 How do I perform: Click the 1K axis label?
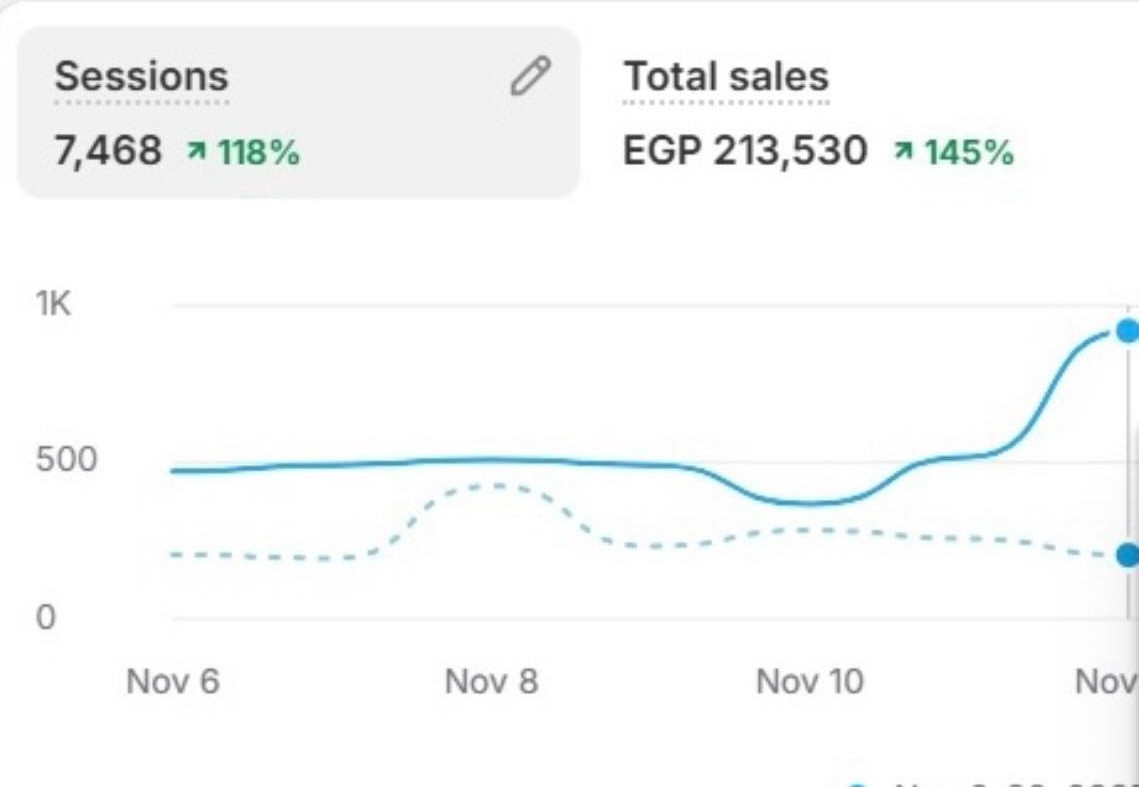click(55, 304)
